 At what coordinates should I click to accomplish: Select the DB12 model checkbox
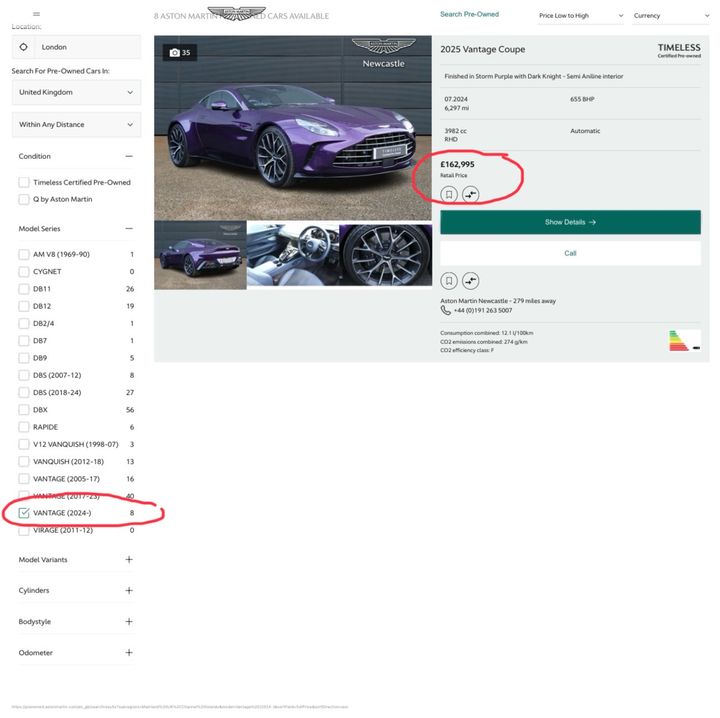[x=24, y=306]
